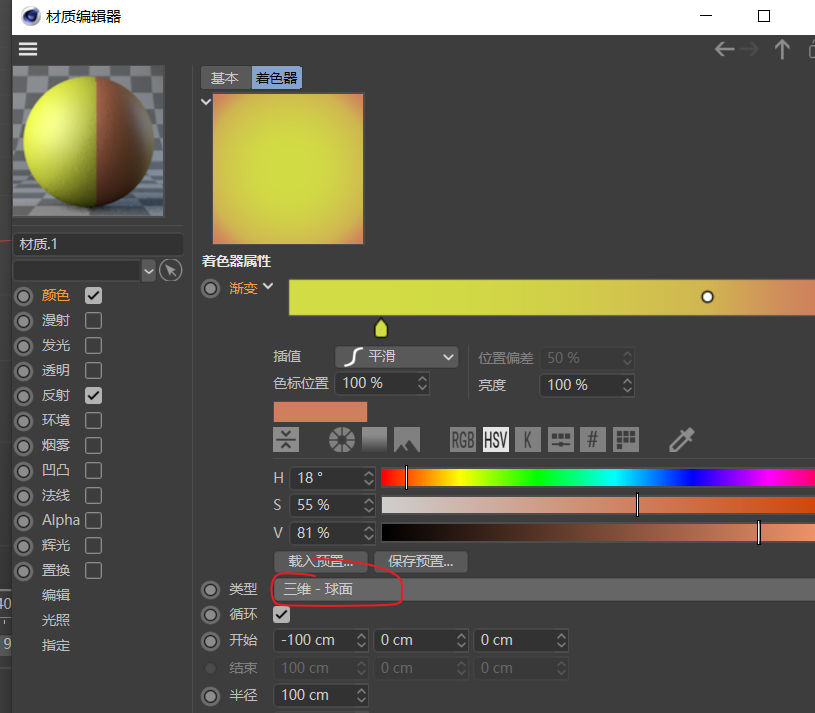
Task: Disable the 反射 channel checkbox
Action: [93, 396]
